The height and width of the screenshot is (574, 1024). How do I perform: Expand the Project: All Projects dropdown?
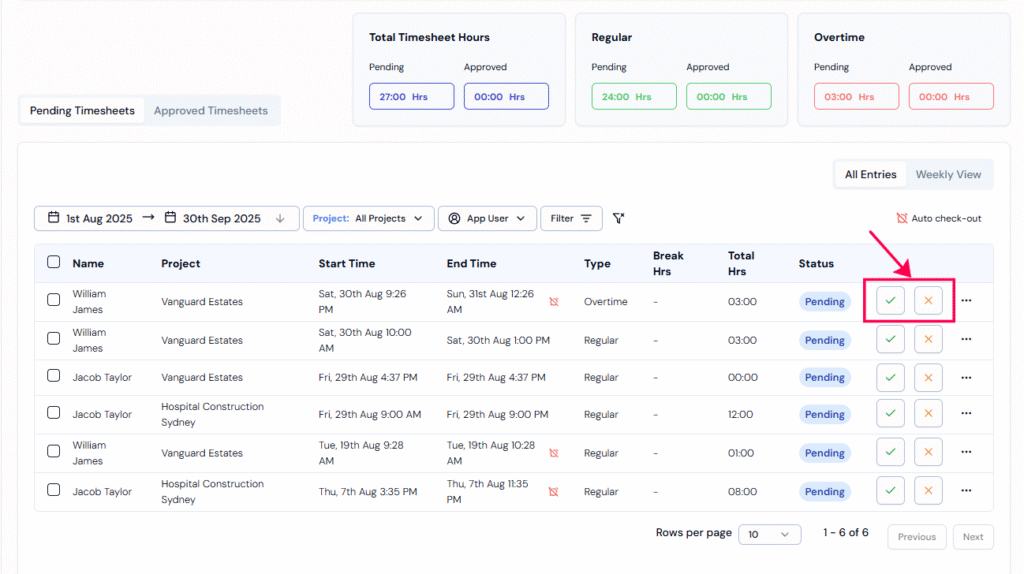368,219
